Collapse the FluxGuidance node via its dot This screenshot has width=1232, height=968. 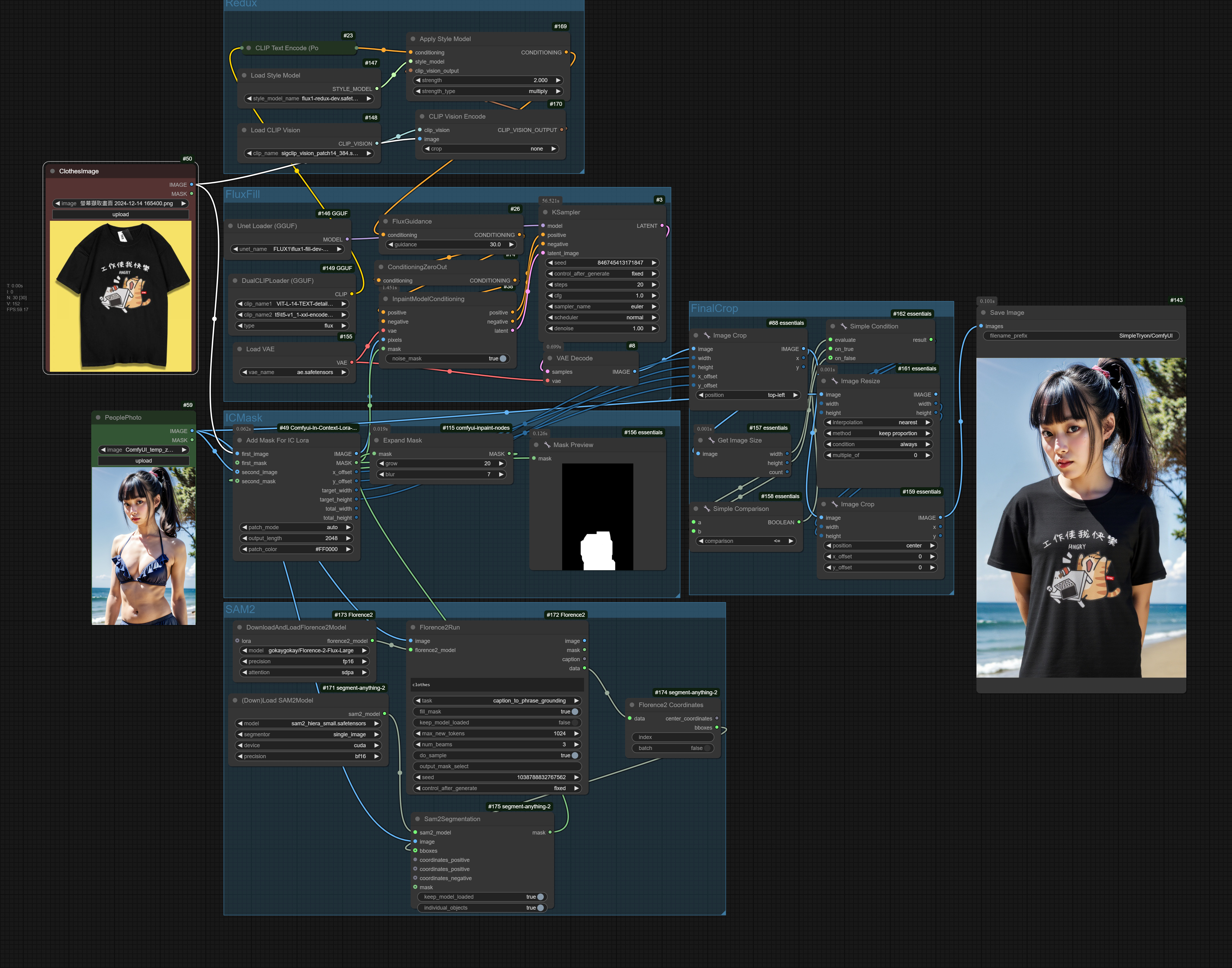(x=386, y=222)
